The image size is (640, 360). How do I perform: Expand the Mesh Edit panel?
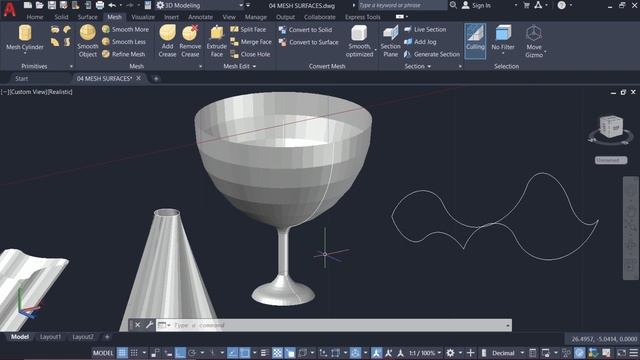coord(240,66)
